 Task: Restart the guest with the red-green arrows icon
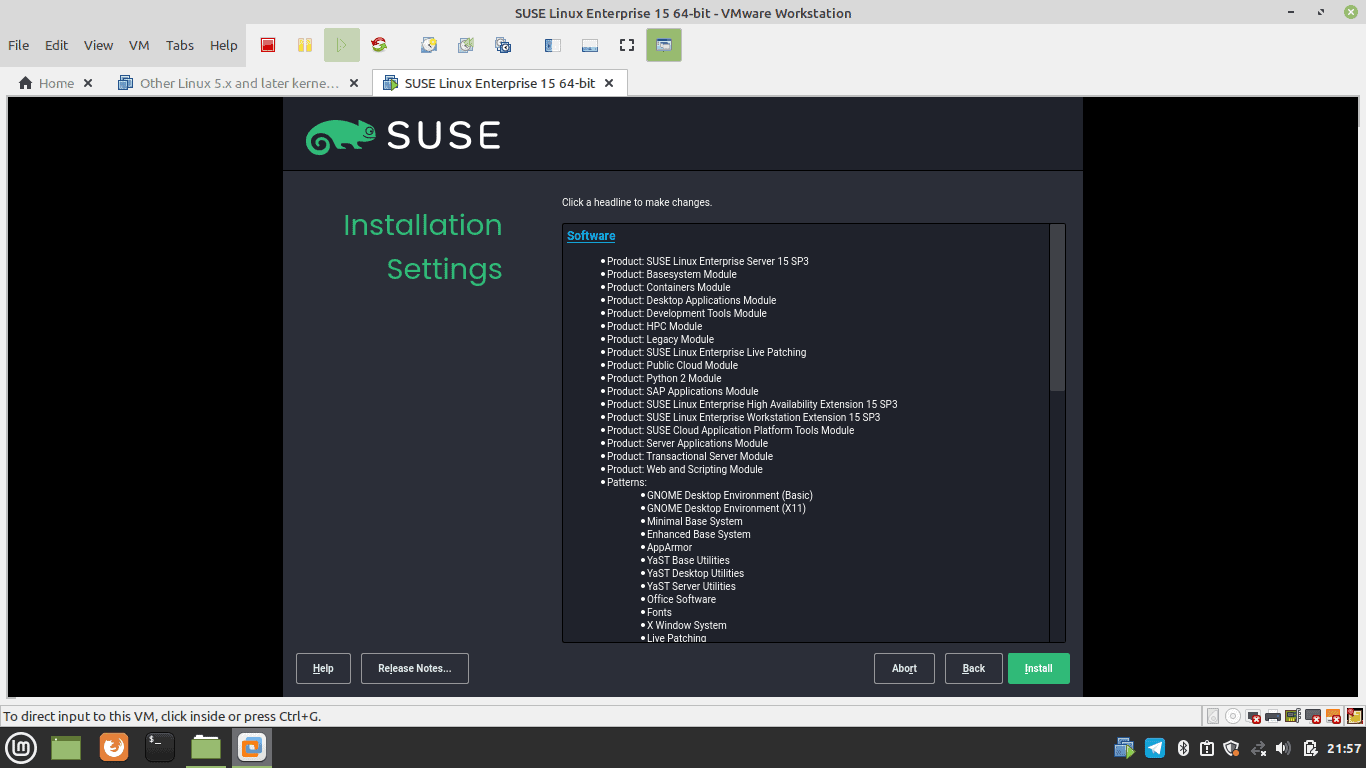378,45
